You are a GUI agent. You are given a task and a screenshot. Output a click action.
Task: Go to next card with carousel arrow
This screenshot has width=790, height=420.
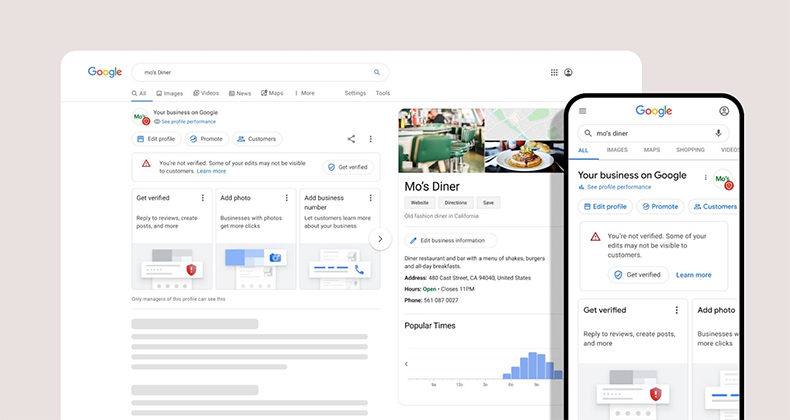[x=380, y=239]
